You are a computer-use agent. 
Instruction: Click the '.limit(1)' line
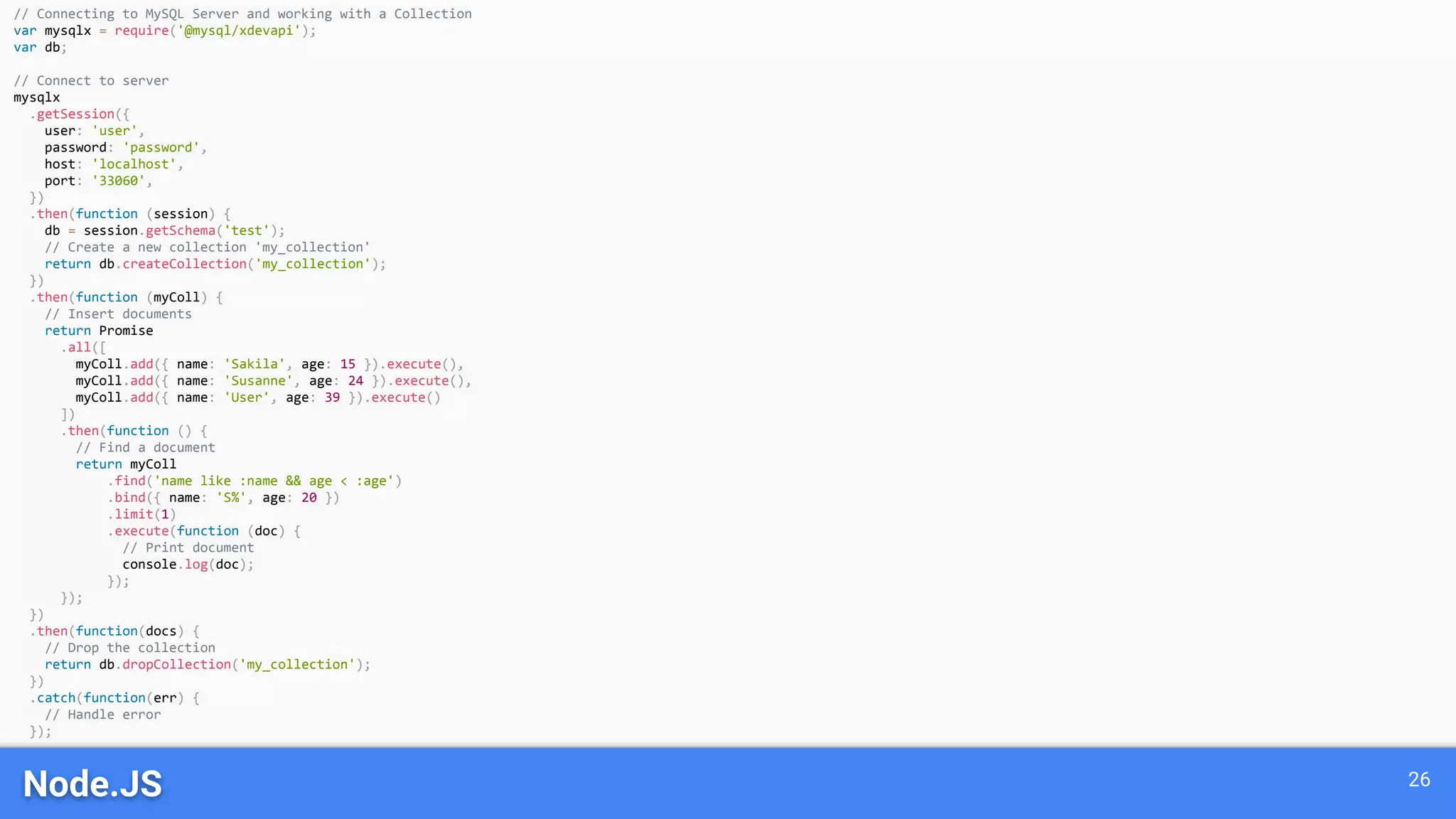[141, 515]
